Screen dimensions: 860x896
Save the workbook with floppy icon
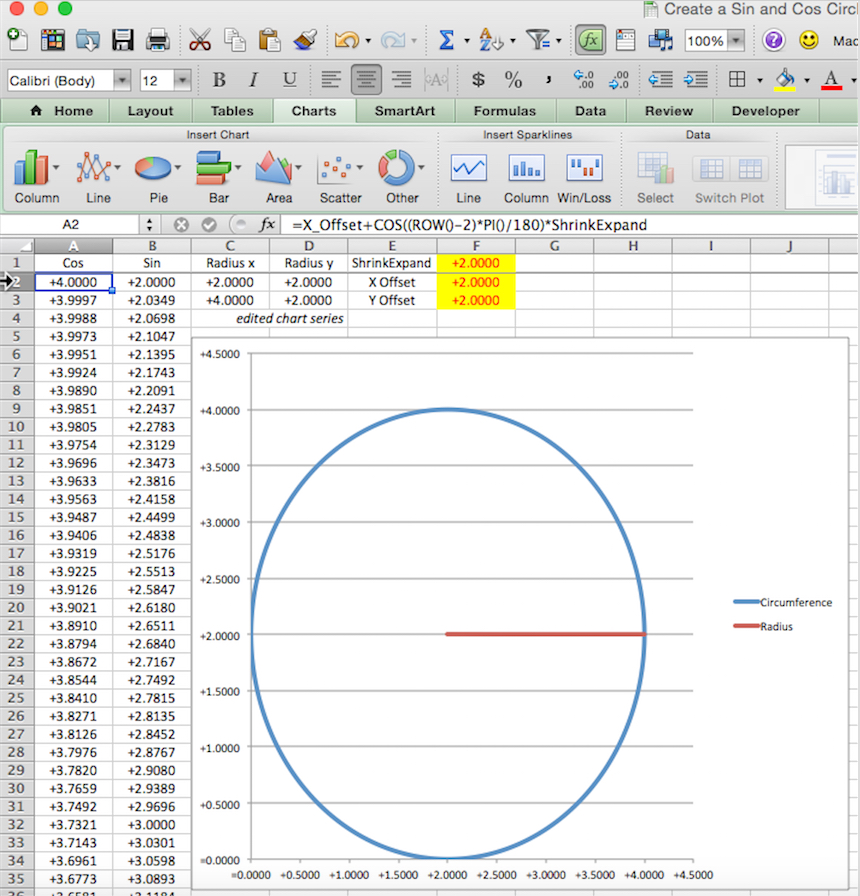click(x=123, y=41)
